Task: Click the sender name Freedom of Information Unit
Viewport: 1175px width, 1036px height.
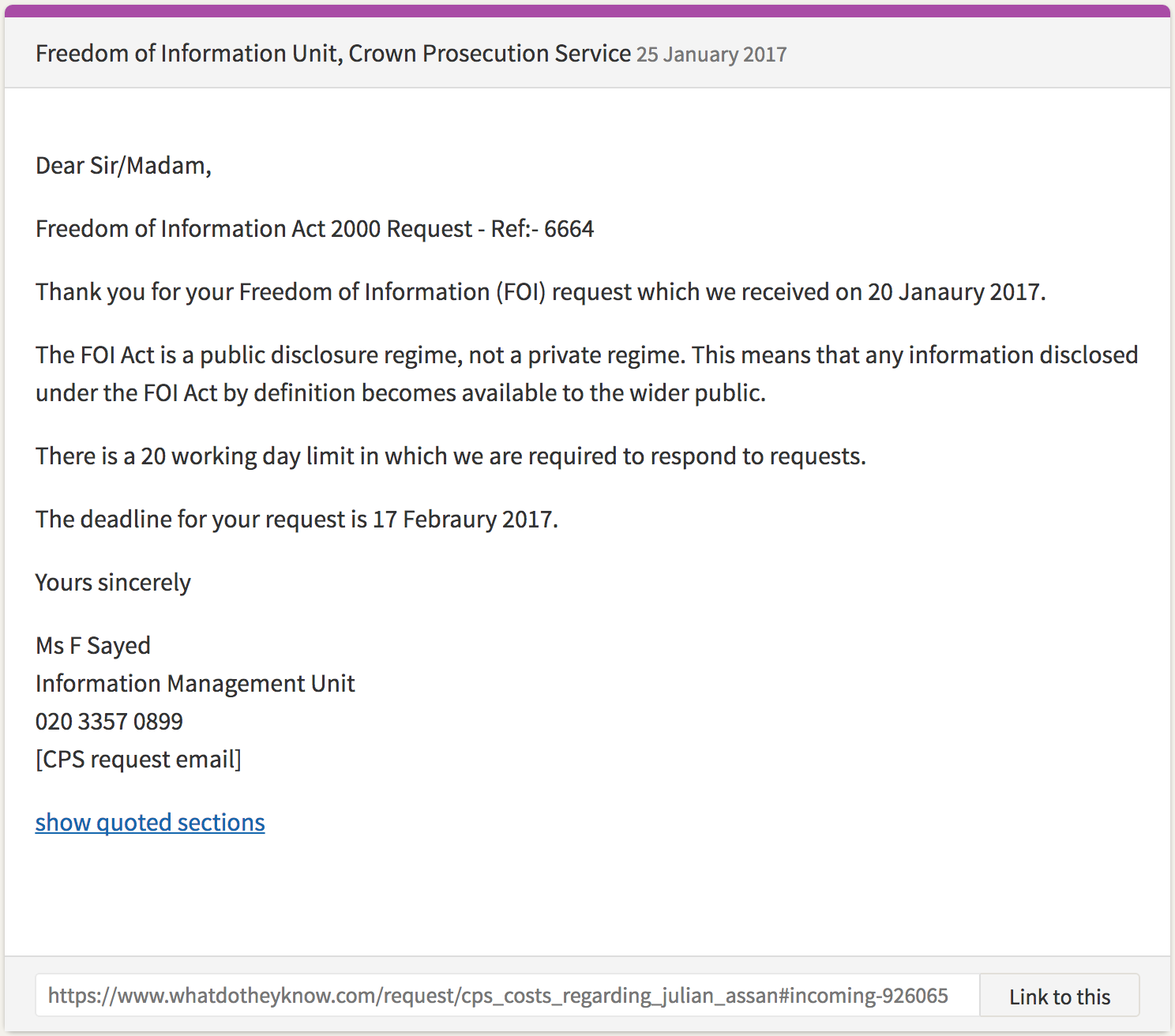Action: pos(188,54)
